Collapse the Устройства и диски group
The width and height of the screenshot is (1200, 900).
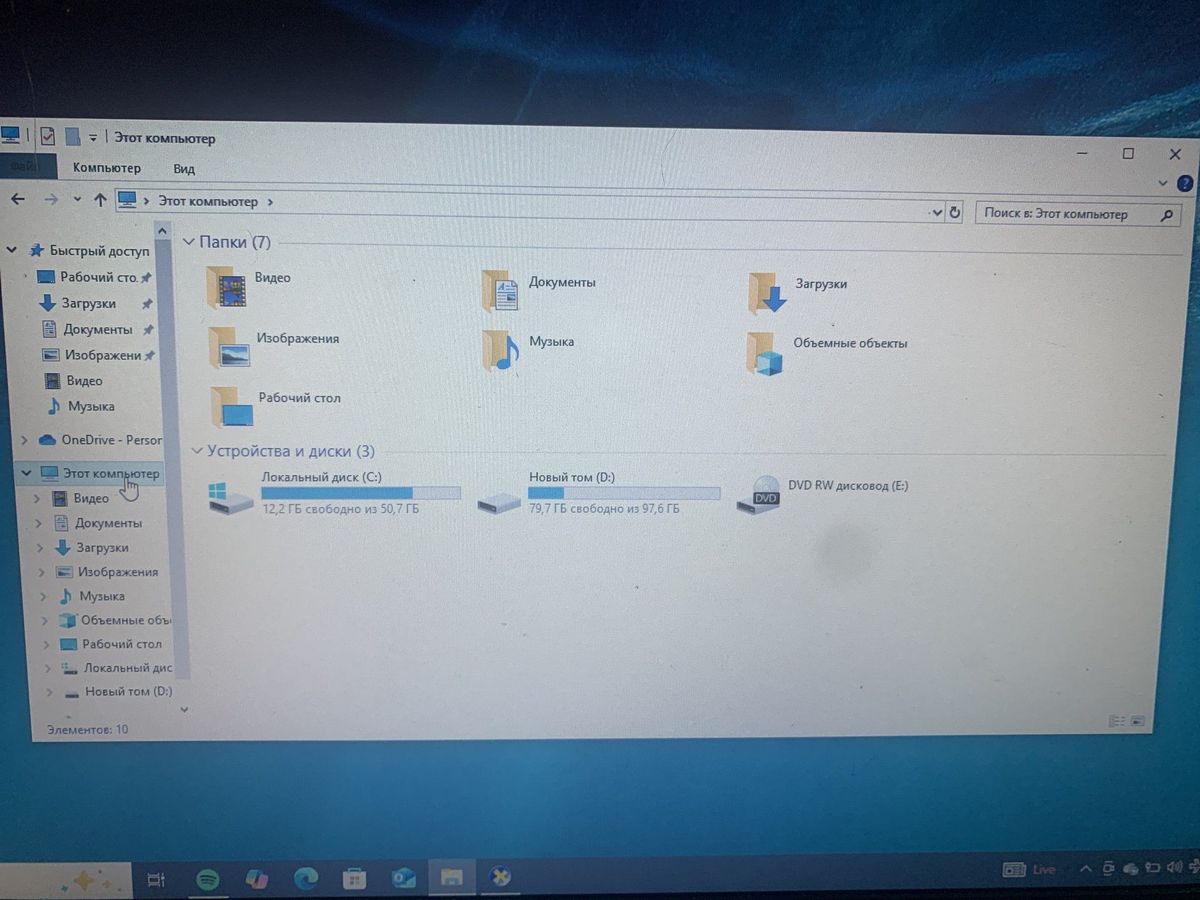197,451
